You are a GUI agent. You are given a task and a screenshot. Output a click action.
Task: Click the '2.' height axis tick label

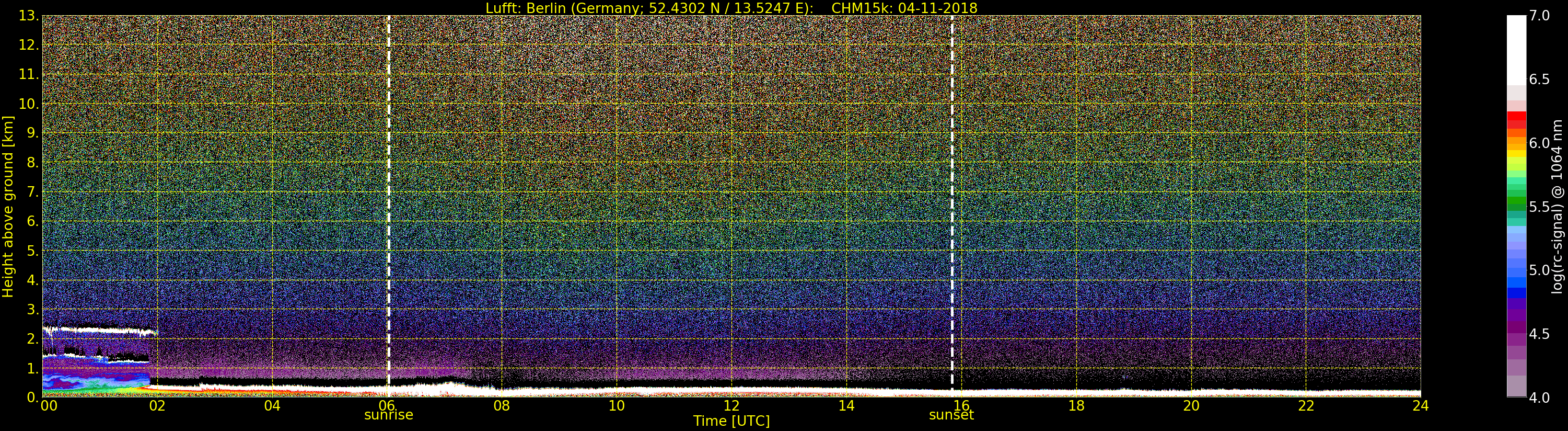(33, 338)
